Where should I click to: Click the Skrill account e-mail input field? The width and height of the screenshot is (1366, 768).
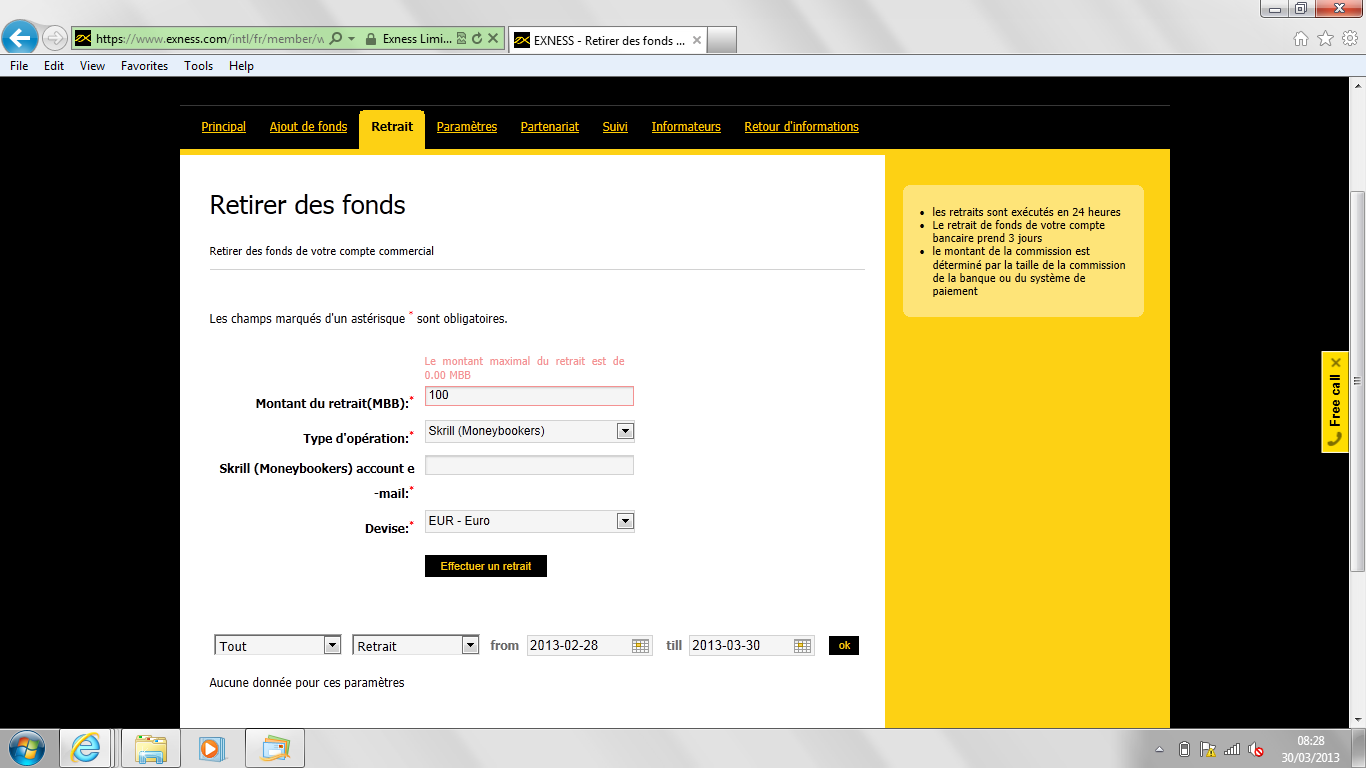529,465
